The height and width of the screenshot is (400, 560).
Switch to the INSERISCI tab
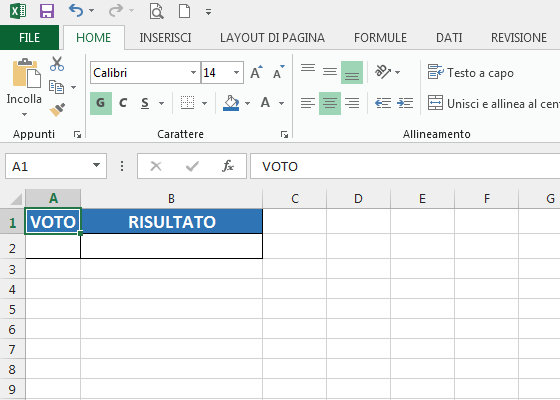click(x=165, y=38)
